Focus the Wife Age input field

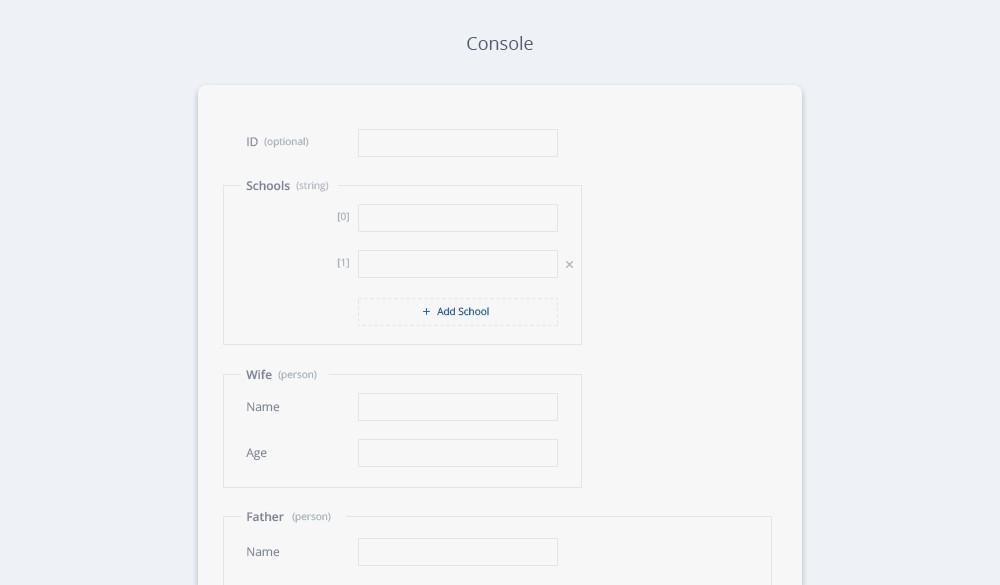point(458,453)
